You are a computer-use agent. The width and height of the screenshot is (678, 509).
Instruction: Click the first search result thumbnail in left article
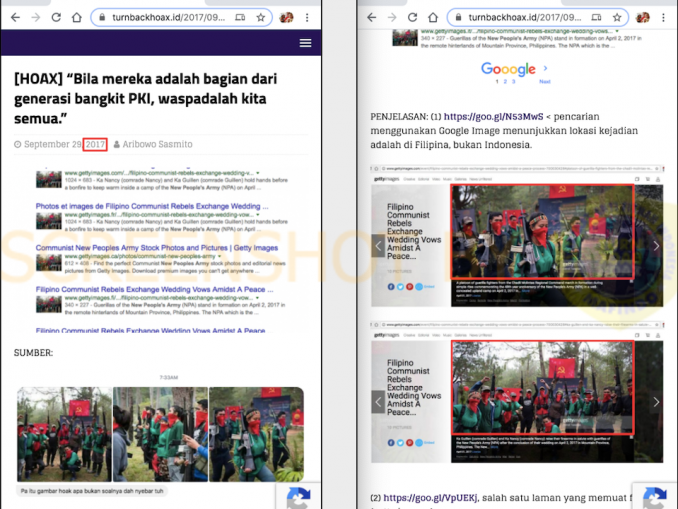tap(48, 179)
